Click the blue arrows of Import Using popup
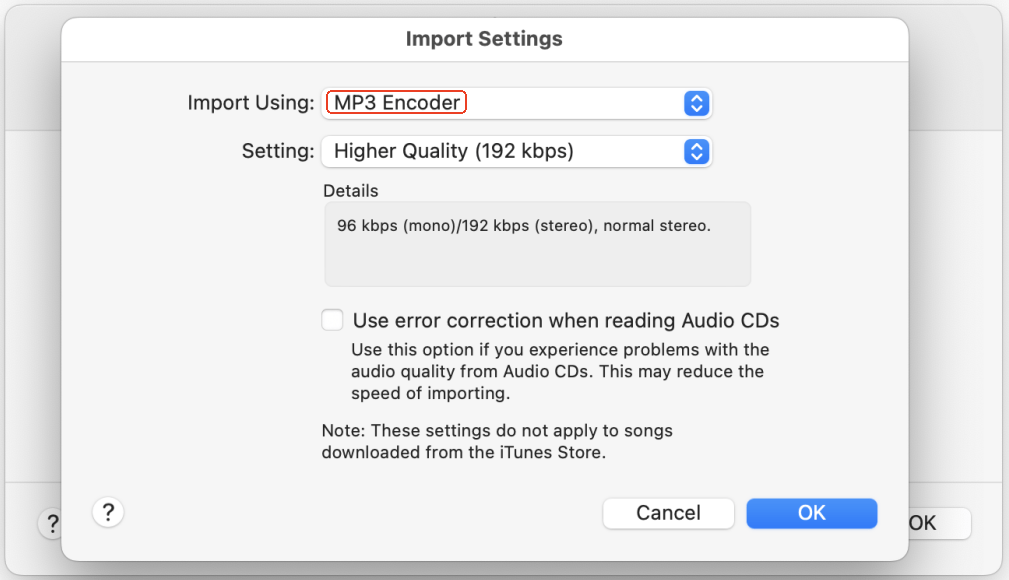Viewport: 1009px width, 580px height. tap(696, 103)
